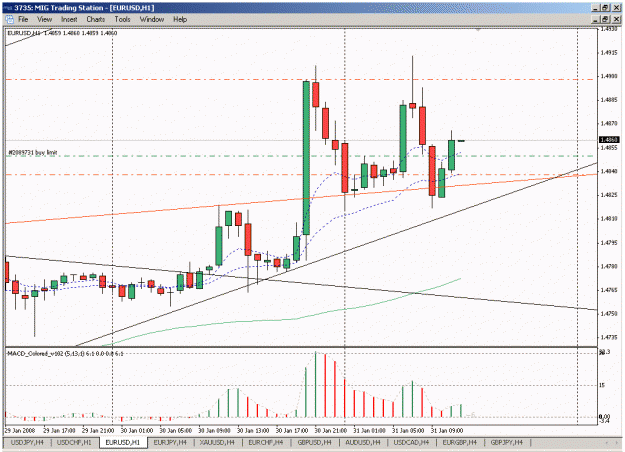This screenshot has height=452, width=625.
Task: Click the #2089731 buy limit order label
Action: coord(33,152)
